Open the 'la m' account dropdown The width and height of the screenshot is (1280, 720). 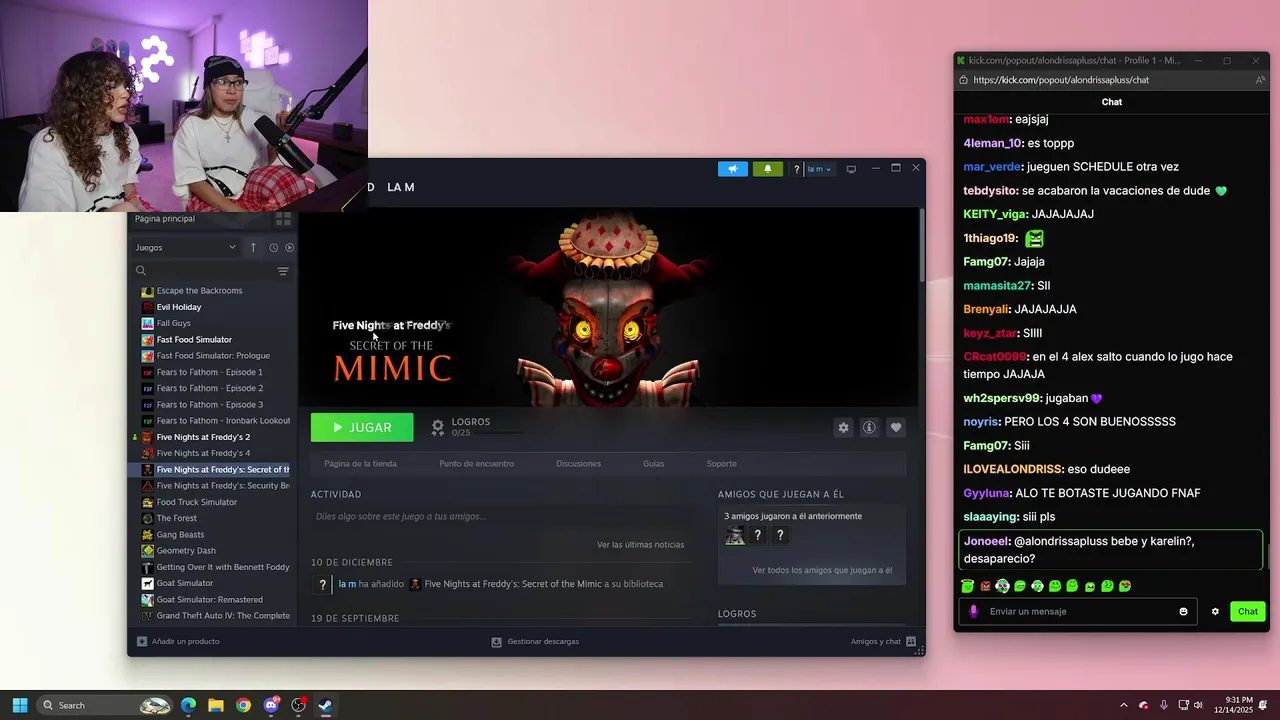click(x=819, y=169)
